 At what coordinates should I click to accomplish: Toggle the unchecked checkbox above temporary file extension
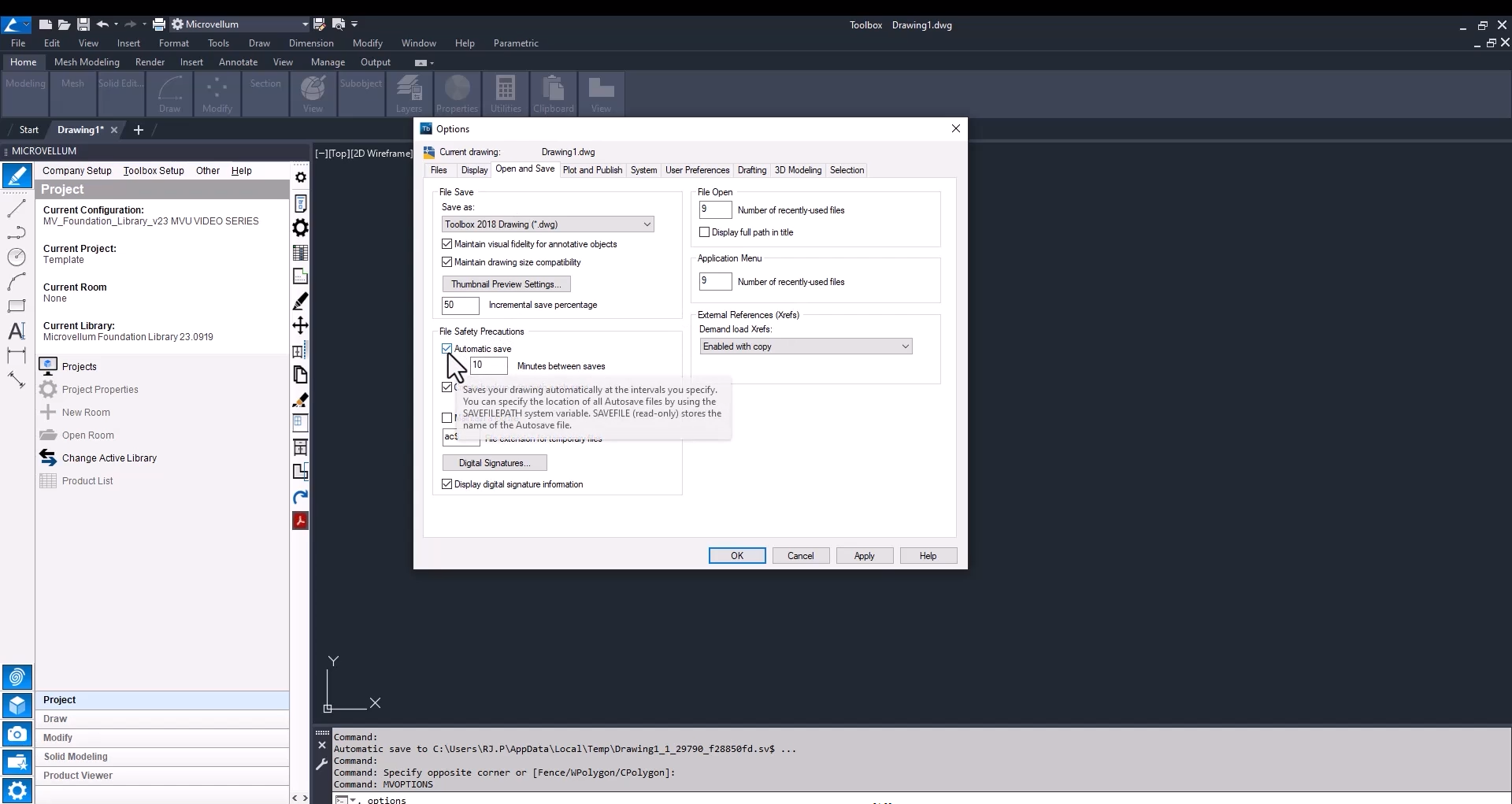[447, 418]
